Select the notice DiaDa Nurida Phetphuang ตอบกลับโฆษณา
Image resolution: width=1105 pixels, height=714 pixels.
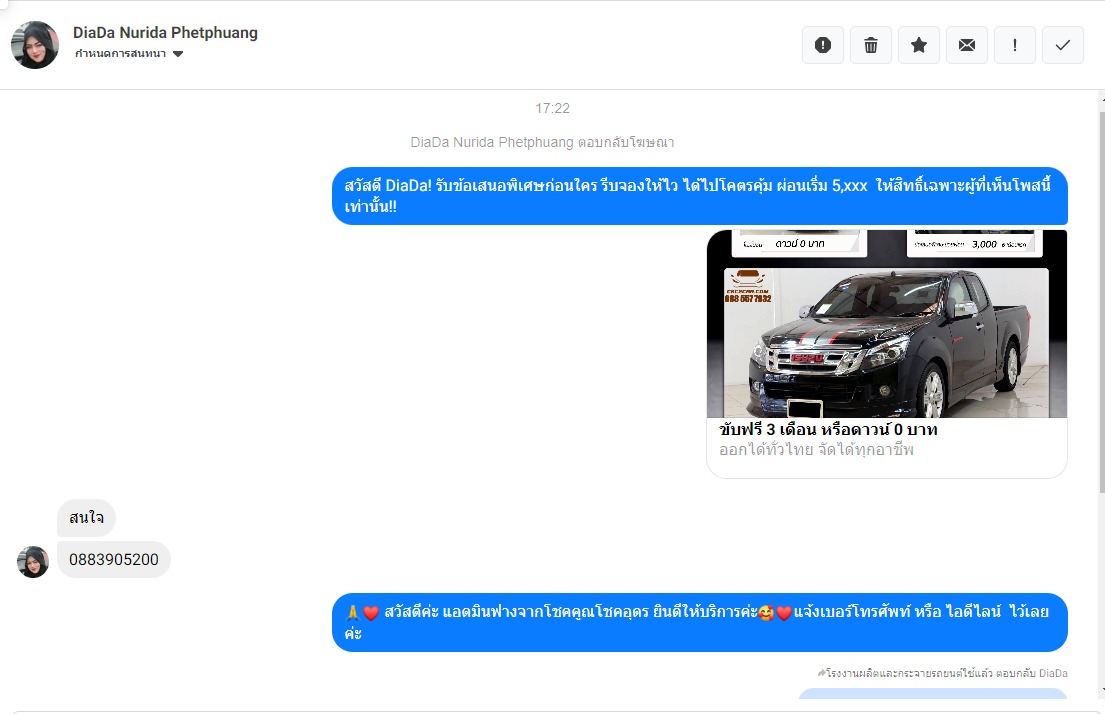[x=542, y=142]
